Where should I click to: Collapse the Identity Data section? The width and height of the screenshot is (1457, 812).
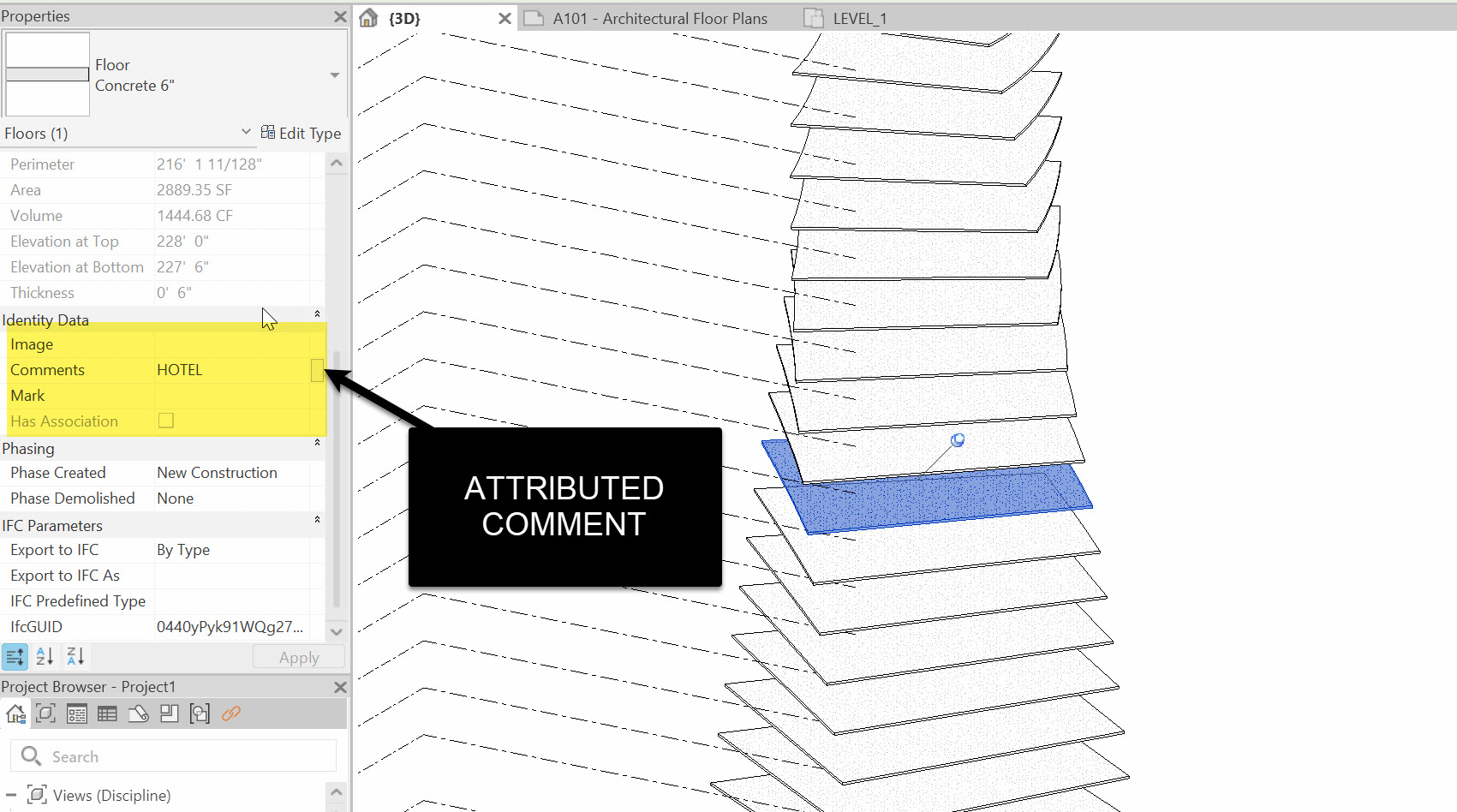(317, 314)
